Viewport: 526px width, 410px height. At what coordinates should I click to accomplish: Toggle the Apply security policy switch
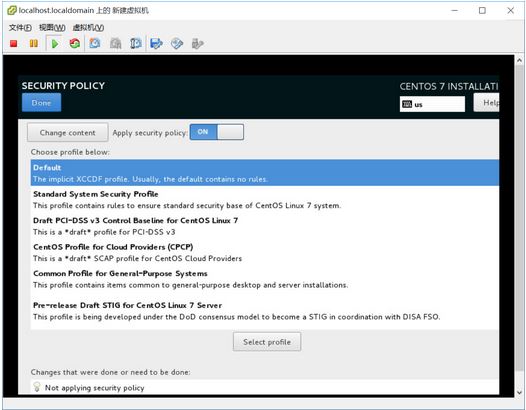[x=217, y=132]
